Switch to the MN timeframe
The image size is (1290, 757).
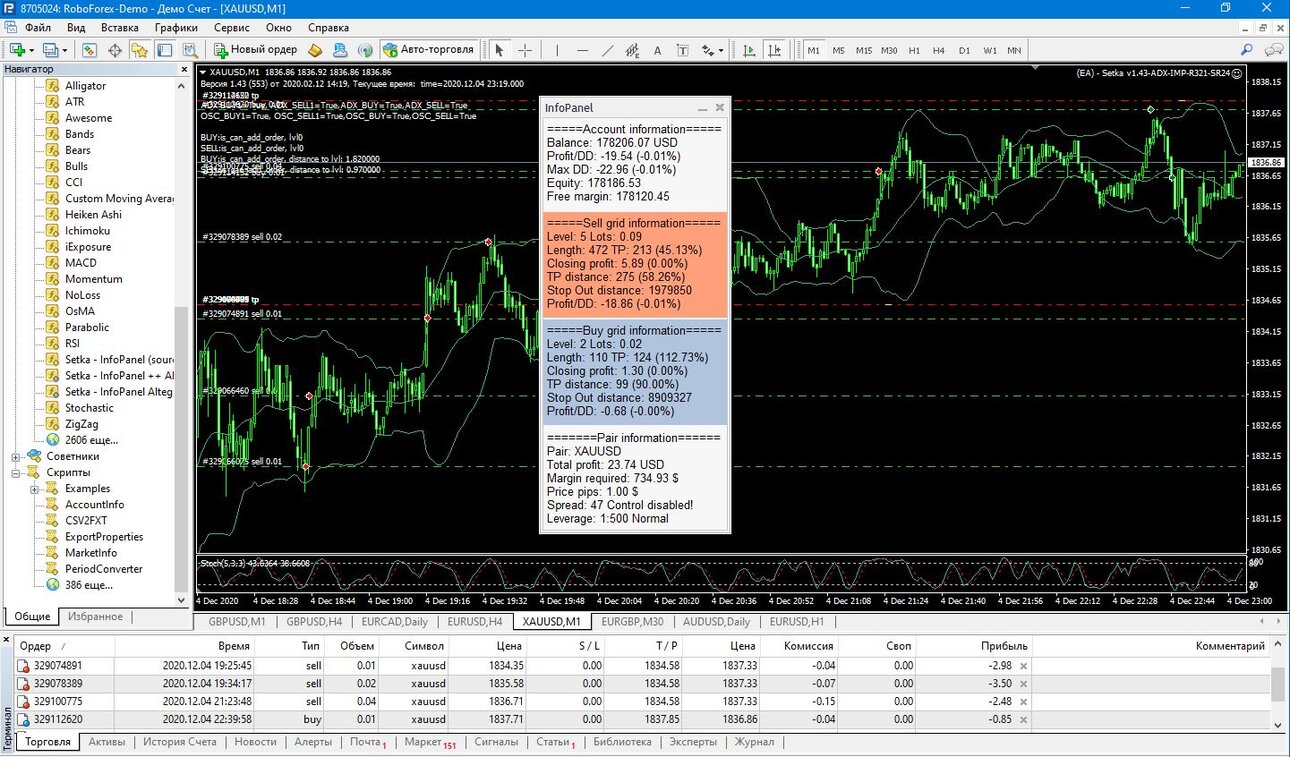click(1014, 50)
